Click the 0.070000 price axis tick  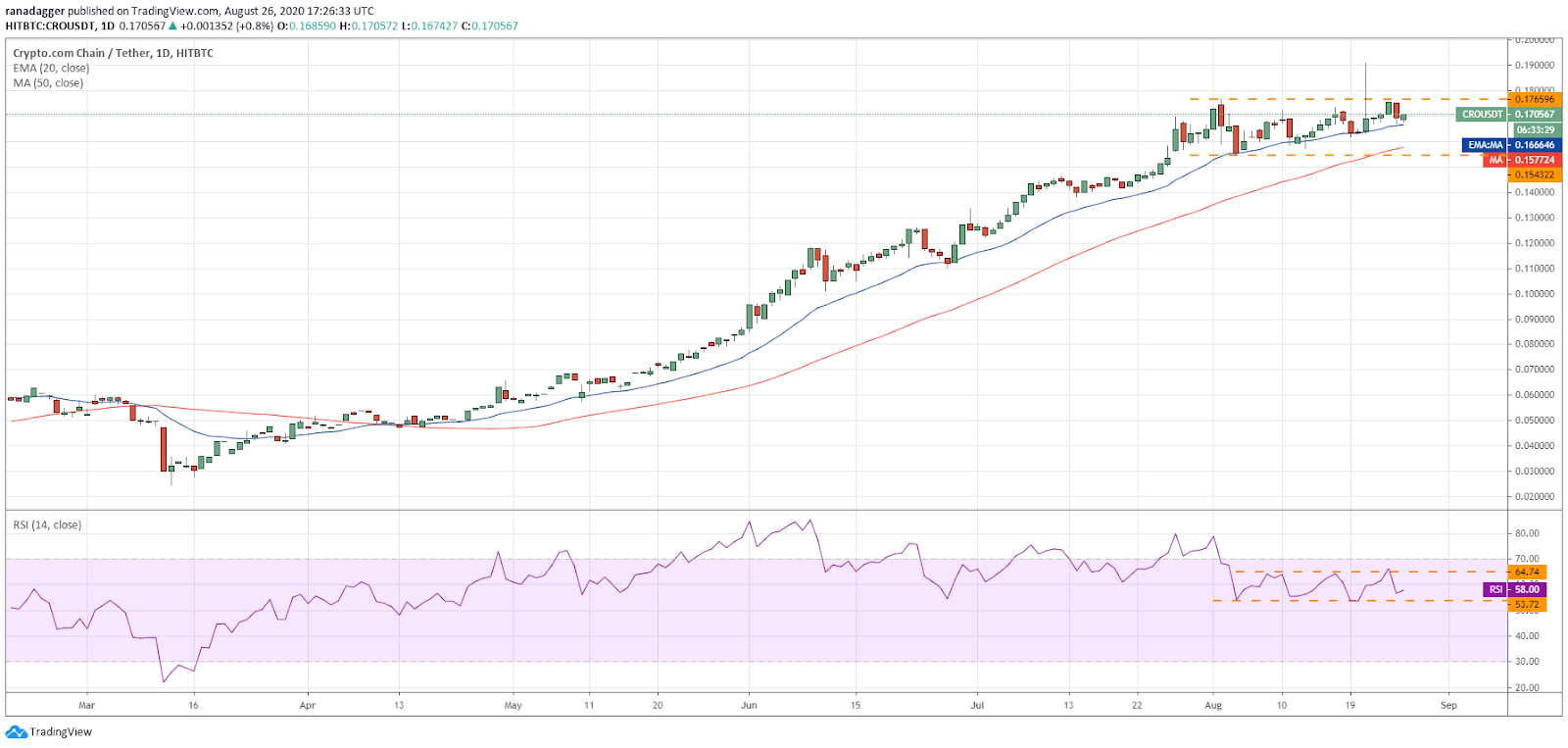1535,370
